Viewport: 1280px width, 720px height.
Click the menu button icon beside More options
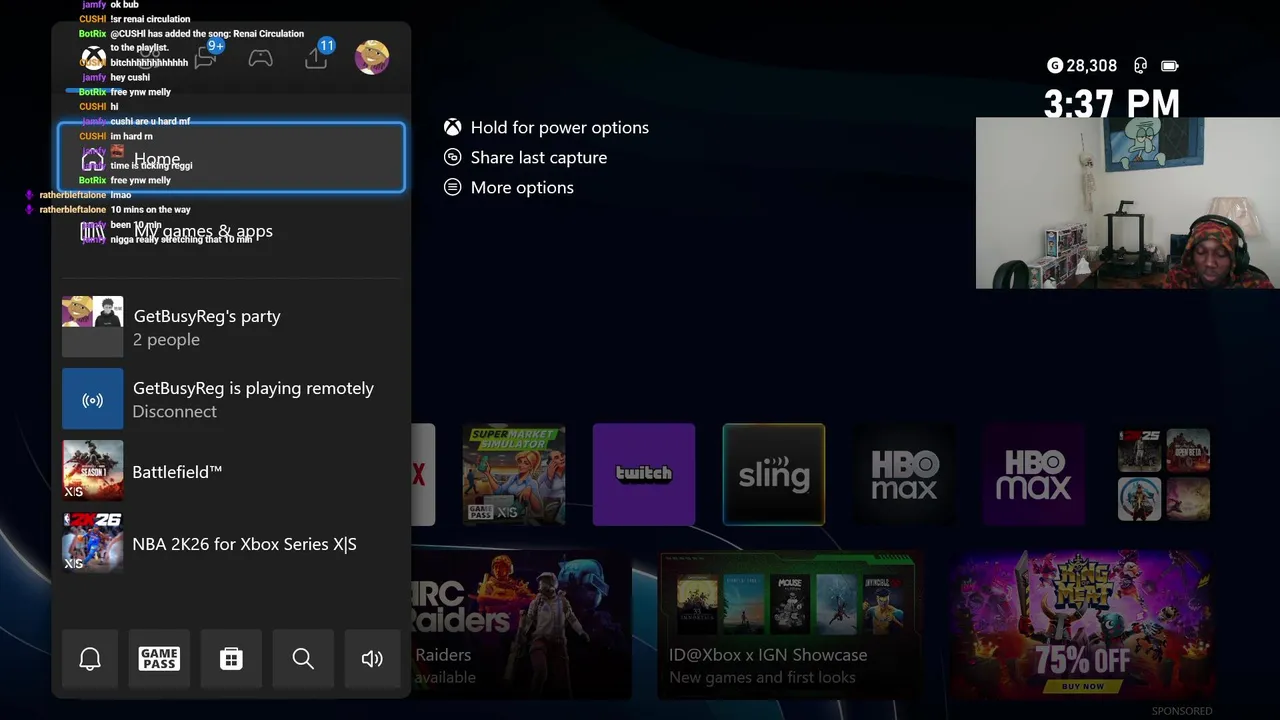pyautogui.click(x=453, y=187)
